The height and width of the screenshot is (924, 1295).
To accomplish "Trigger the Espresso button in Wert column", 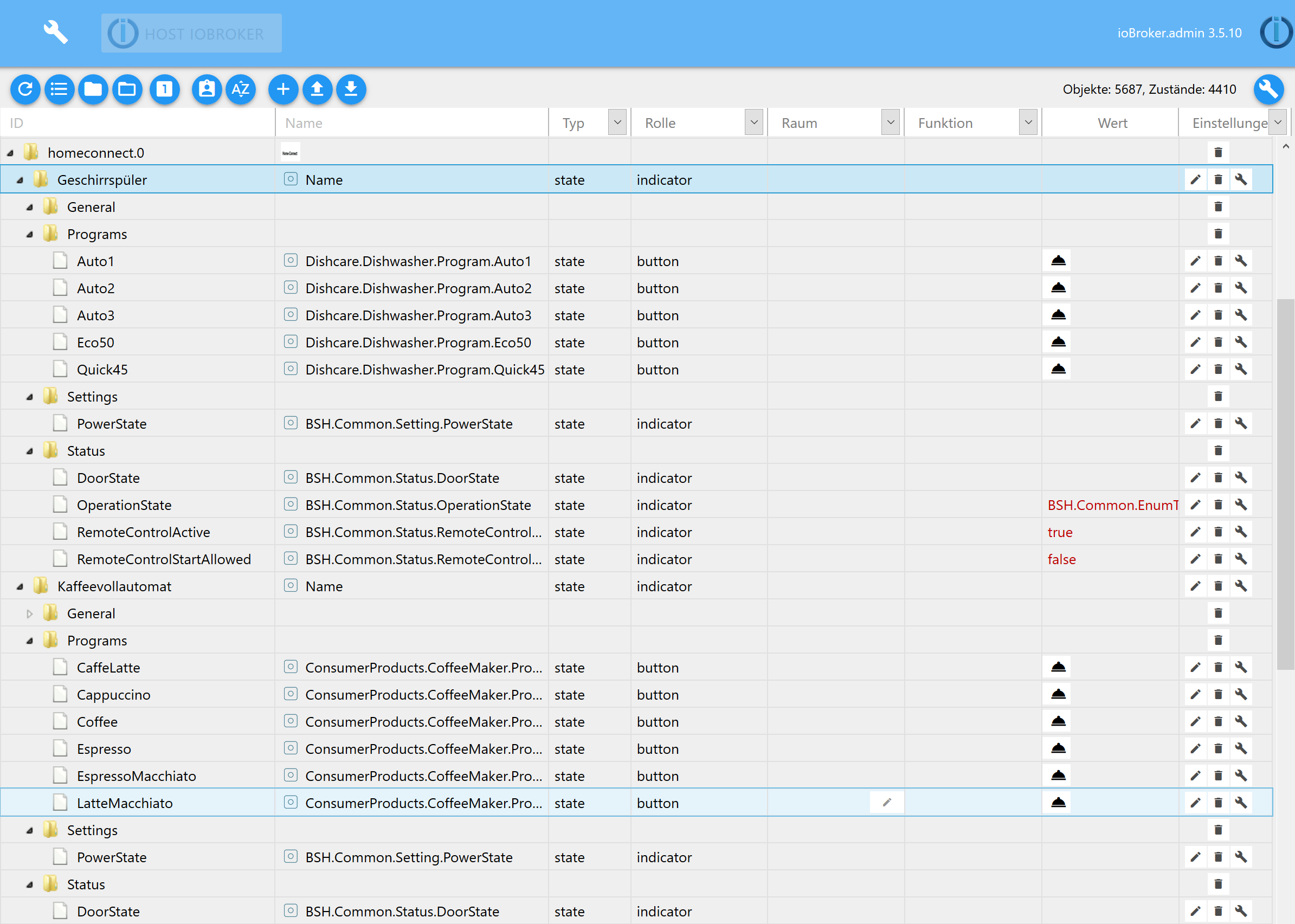I will click(1058, 748).
